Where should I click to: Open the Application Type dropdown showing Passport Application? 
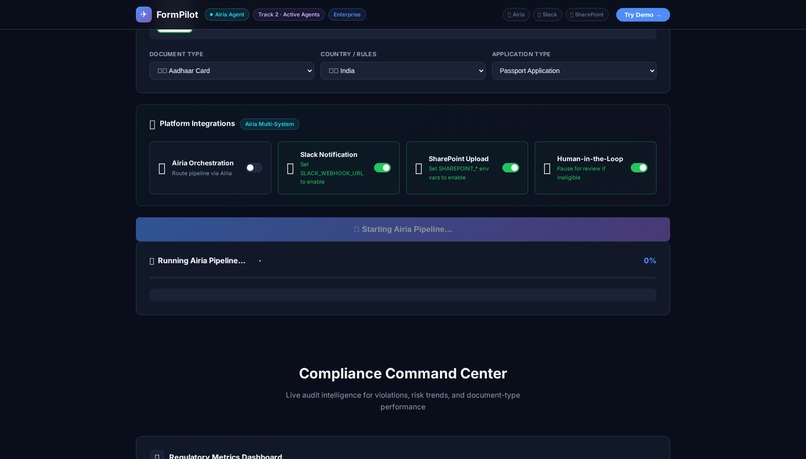[x=574, y=71]
